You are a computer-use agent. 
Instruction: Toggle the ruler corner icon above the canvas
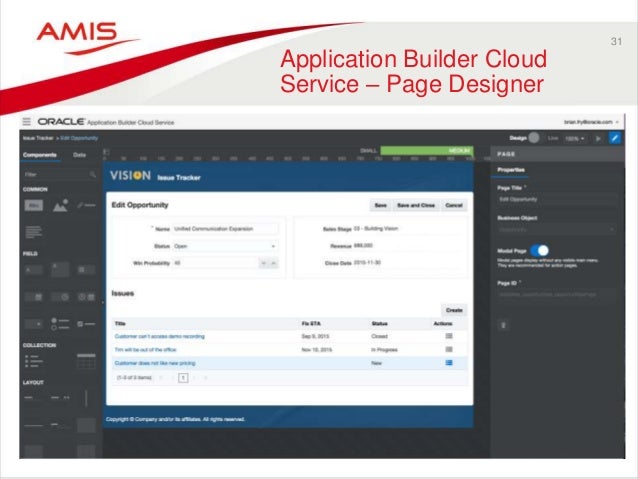(106, 152)
